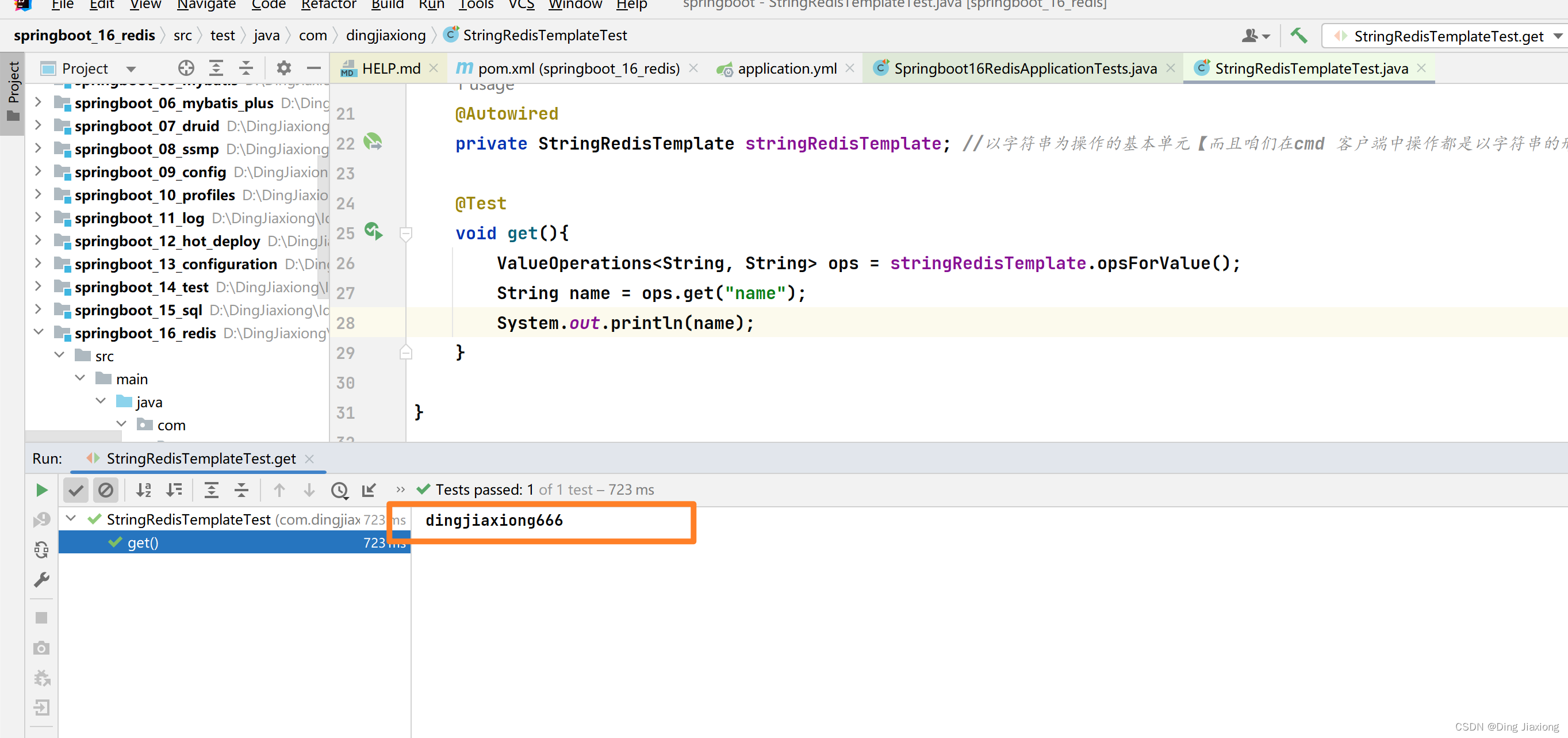Close the HELP.md editor tab
Image resolution: width=1568 pixels, height=738 pixels.
(x=434, y=68)
